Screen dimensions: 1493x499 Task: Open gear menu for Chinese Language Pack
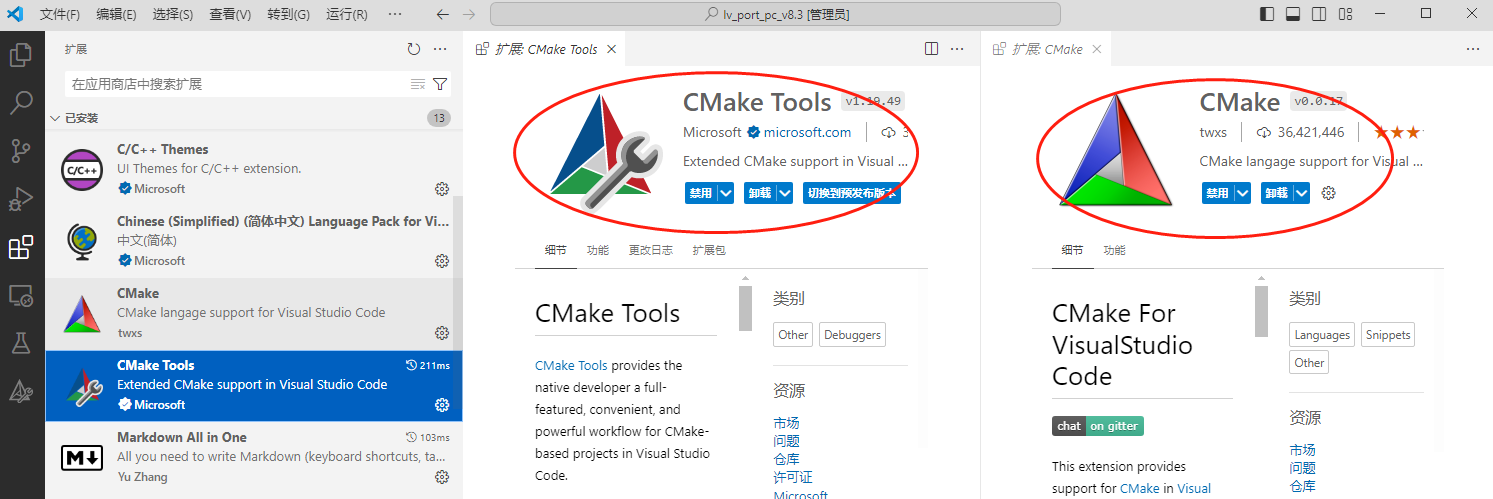(442, 261)
